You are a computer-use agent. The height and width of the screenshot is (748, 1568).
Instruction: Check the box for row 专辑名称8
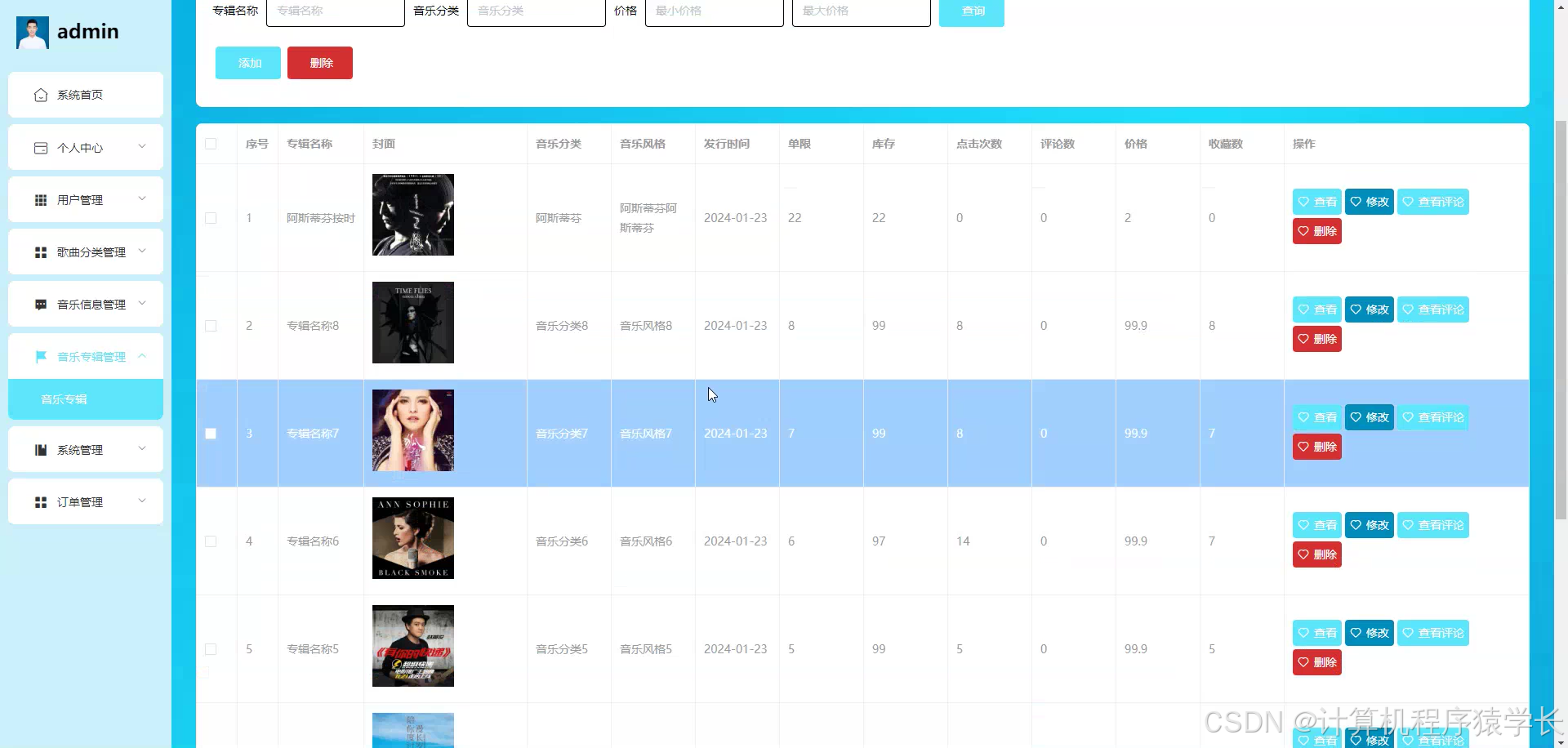(x=211, y=326)
